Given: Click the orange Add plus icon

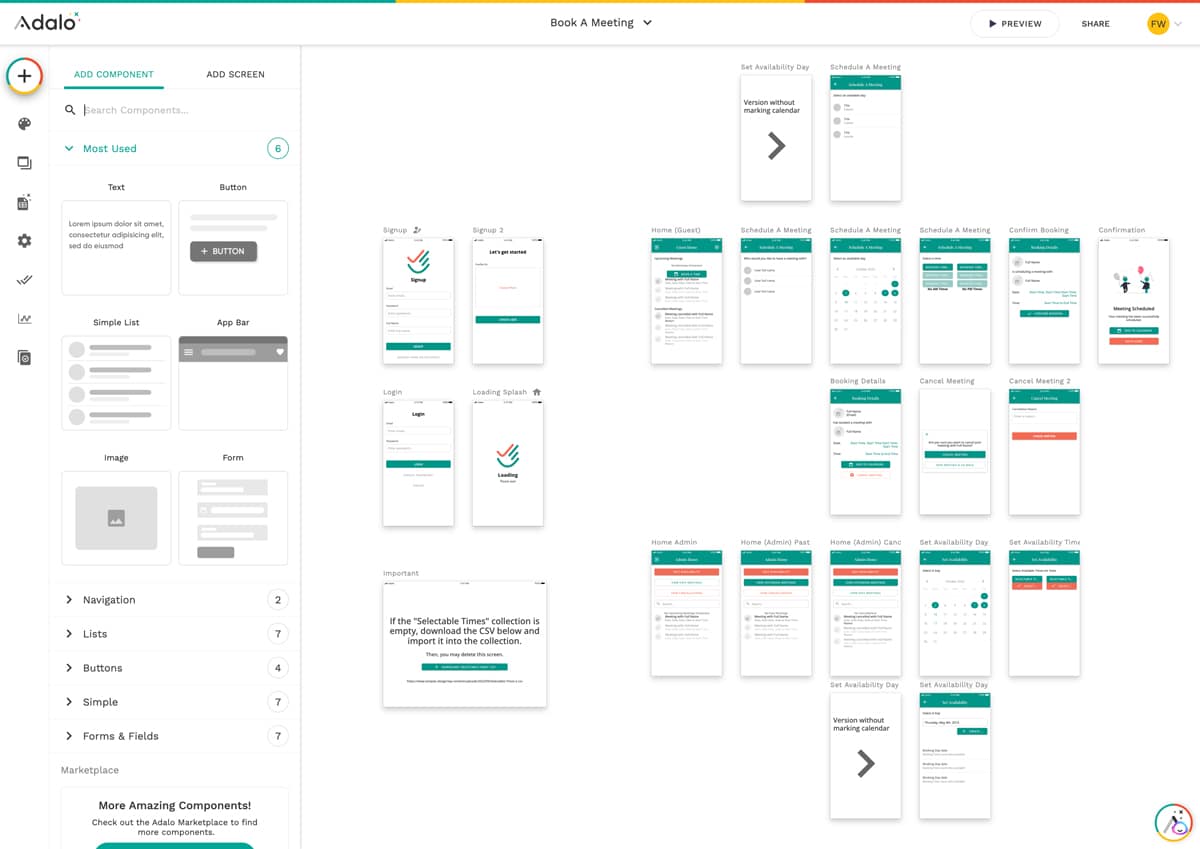Looking at the screenshot, I should tap(24, 75).
